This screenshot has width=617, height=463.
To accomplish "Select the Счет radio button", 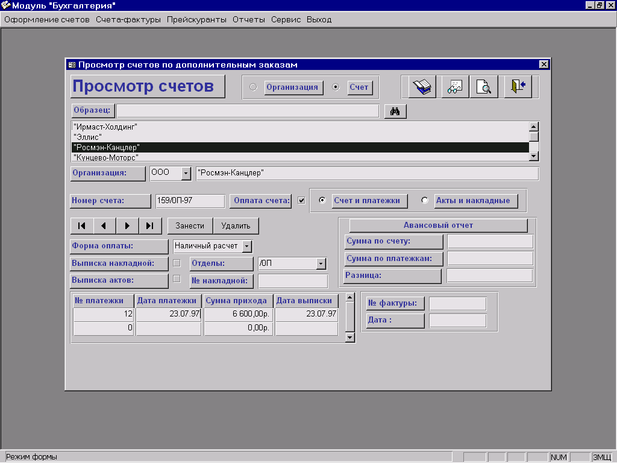I will click(x=335, y=87).
